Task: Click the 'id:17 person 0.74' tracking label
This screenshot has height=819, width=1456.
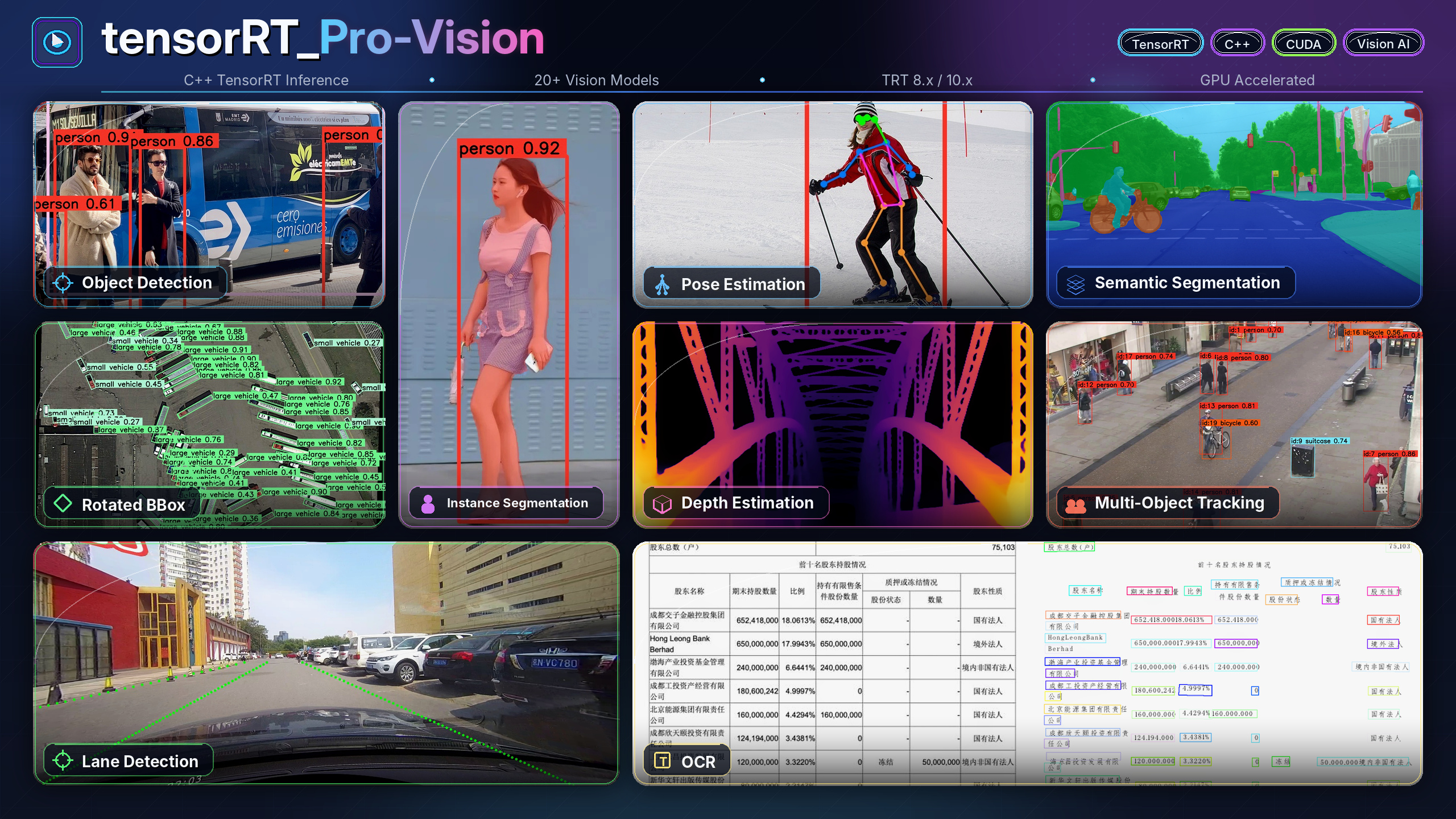Action: tap(1144, 357)
